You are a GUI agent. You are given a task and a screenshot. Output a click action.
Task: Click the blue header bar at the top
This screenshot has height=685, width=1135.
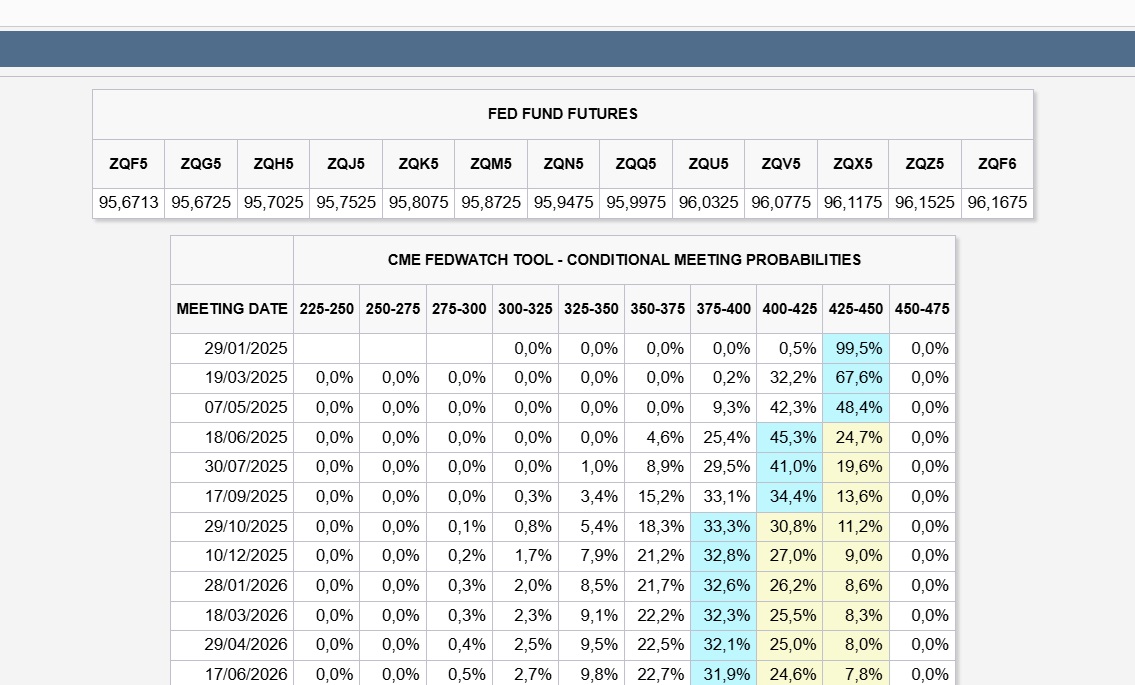point(567,48)
